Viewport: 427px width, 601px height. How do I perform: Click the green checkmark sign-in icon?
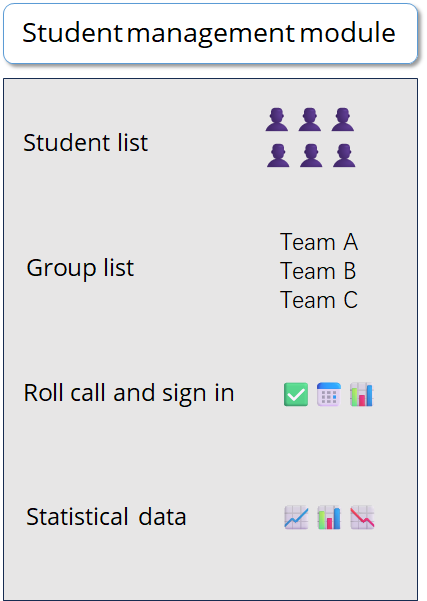296,394
